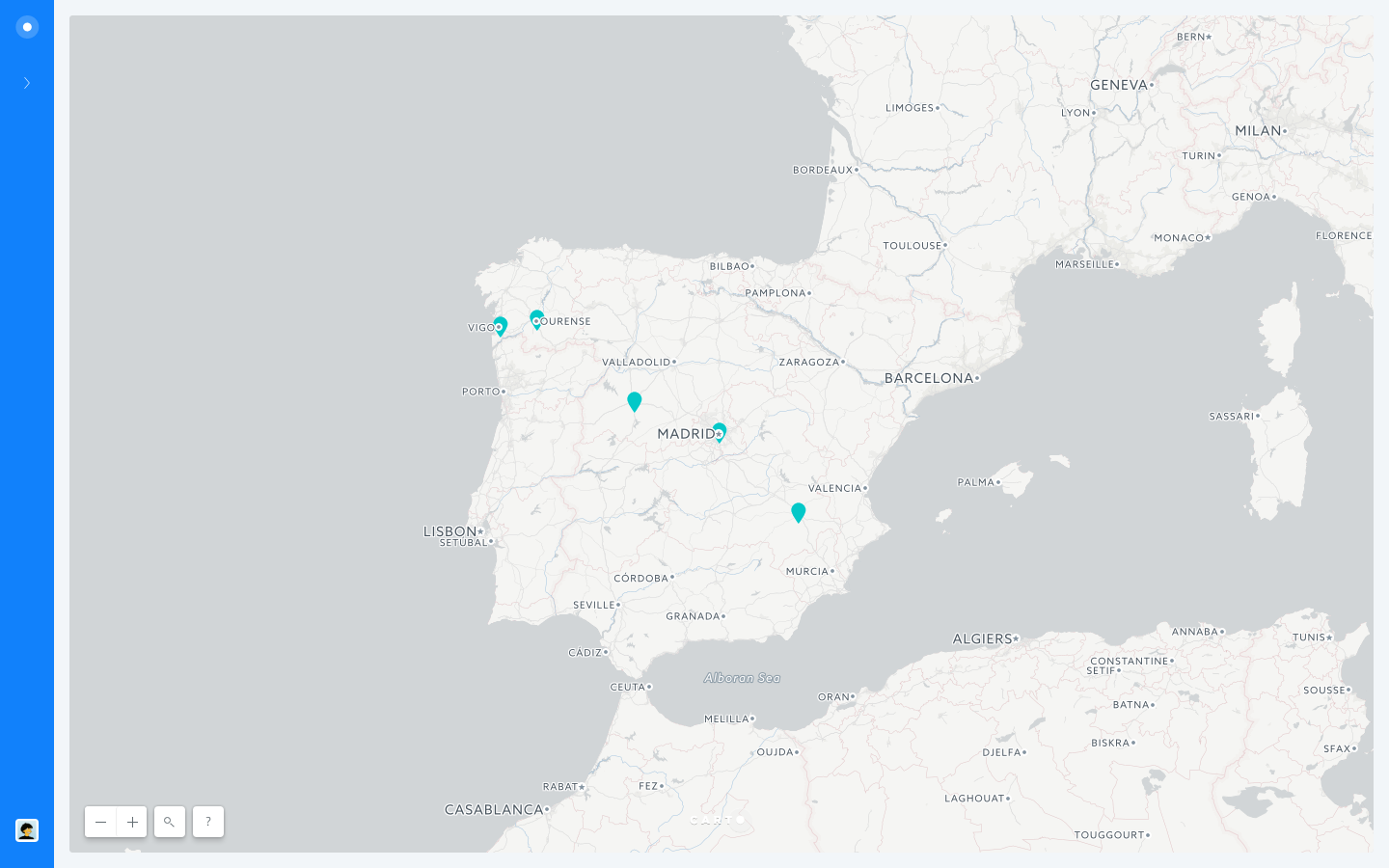Click the BARCELONA city label
Image resolution: width=1389 pixels, height=868 pixels.
[929, 378]
